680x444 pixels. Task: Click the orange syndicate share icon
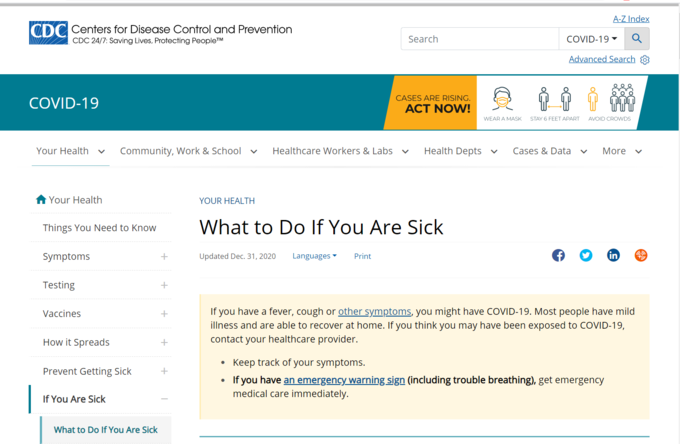tap(641, 255)
